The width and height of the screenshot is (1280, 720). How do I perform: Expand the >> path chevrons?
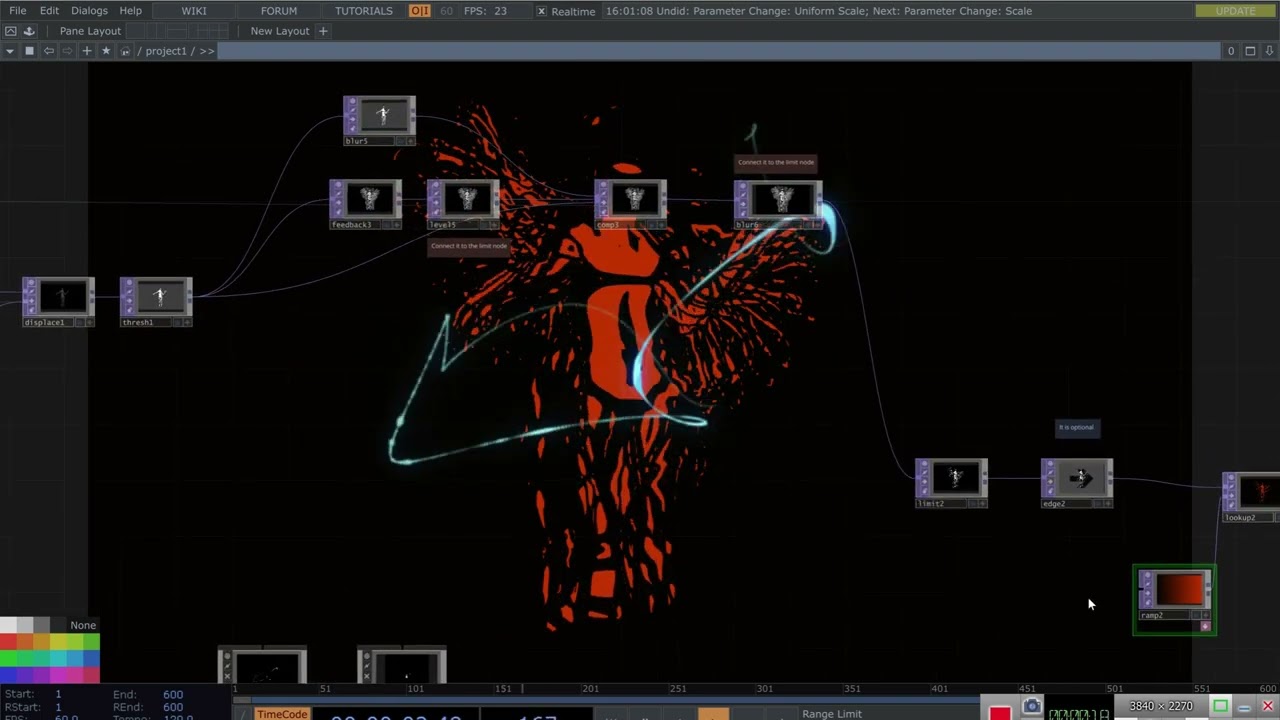click(x=207, y=51)
